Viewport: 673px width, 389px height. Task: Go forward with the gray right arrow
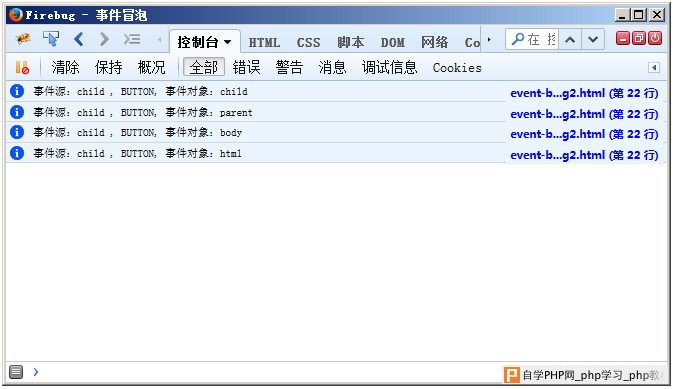(x=104, y=39)
